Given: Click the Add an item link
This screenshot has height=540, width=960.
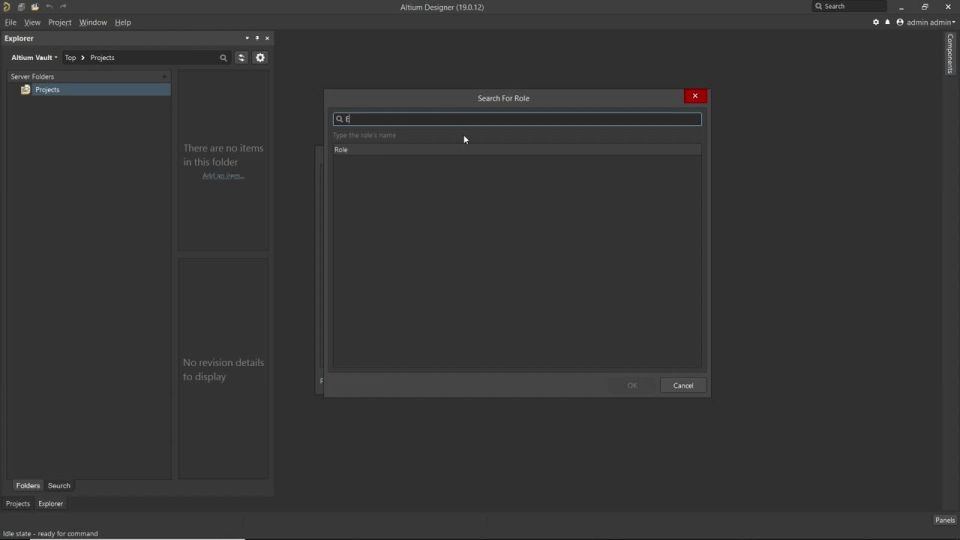Looking at the screenshot, I should coord(223,176).
